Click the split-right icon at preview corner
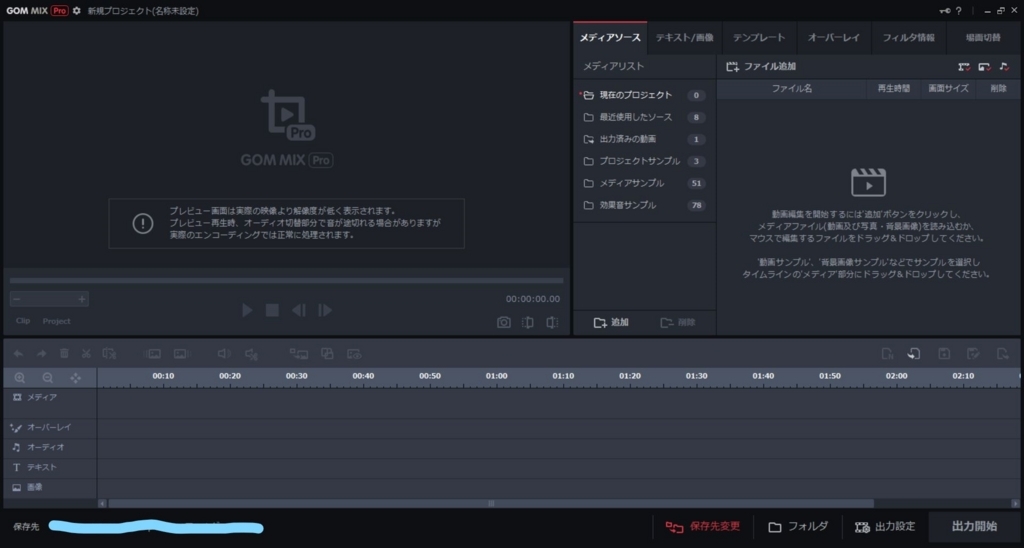 (552, 322)
